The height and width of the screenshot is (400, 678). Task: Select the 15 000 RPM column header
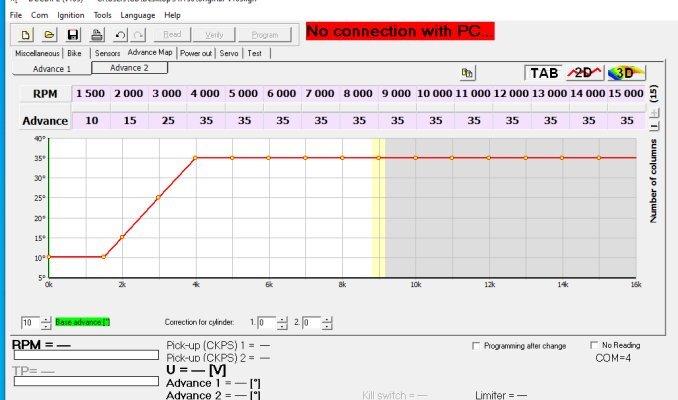click(626, 93)
